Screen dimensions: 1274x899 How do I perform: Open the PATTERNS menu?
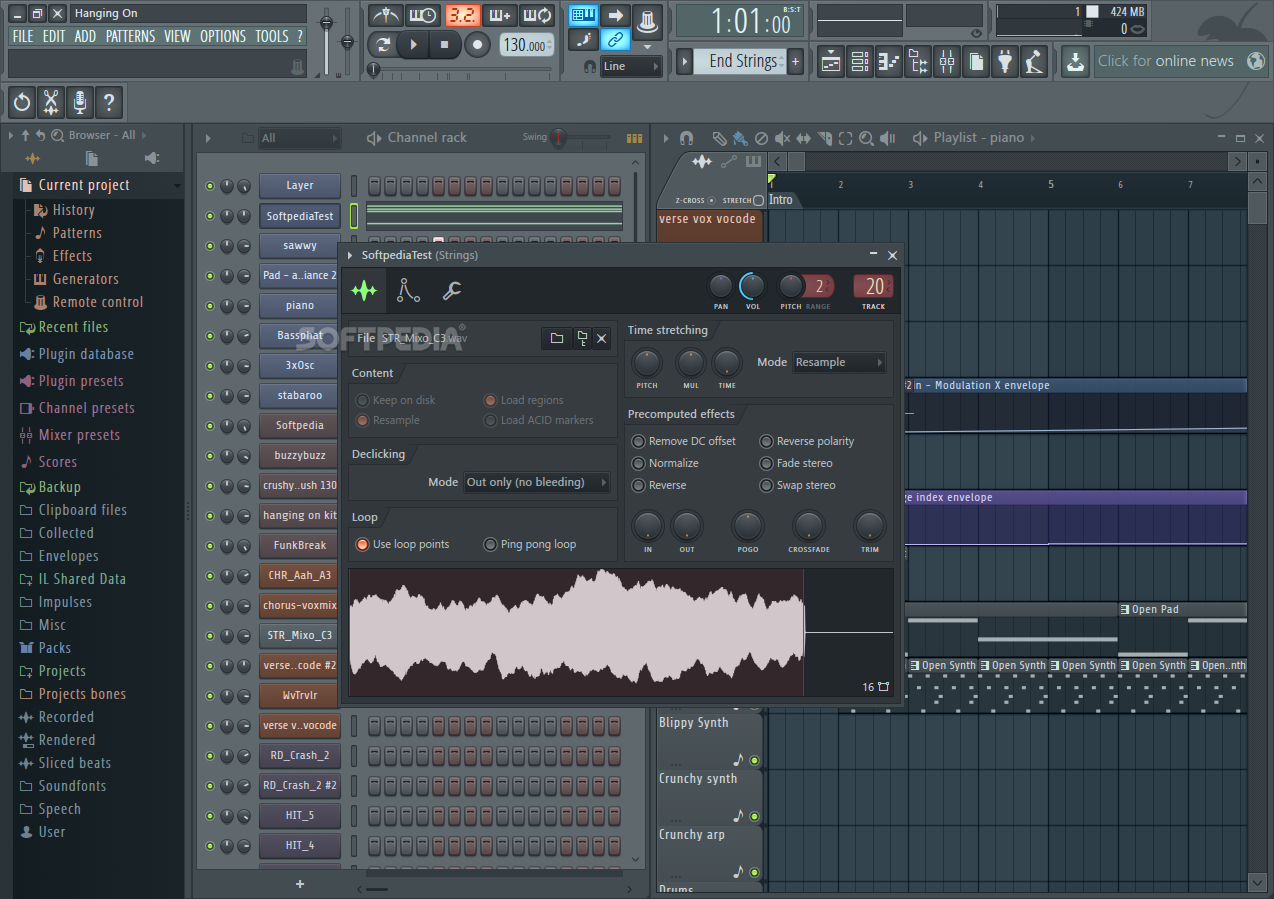131,36
